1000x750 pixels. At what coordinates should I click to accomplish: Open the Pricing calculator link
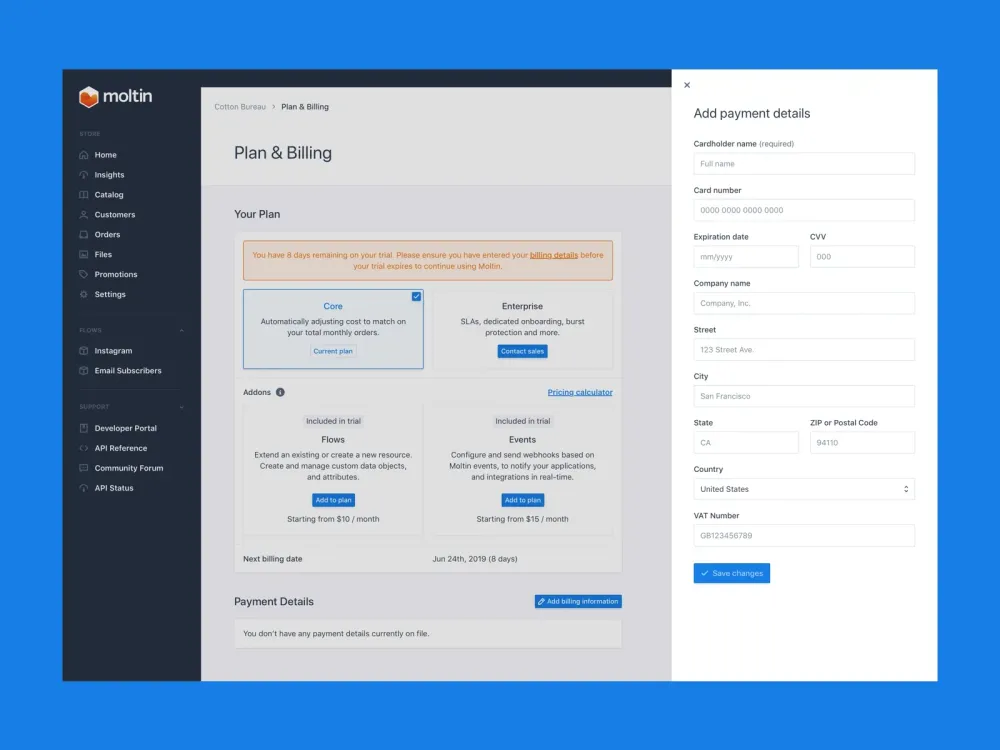coord(580,393)
